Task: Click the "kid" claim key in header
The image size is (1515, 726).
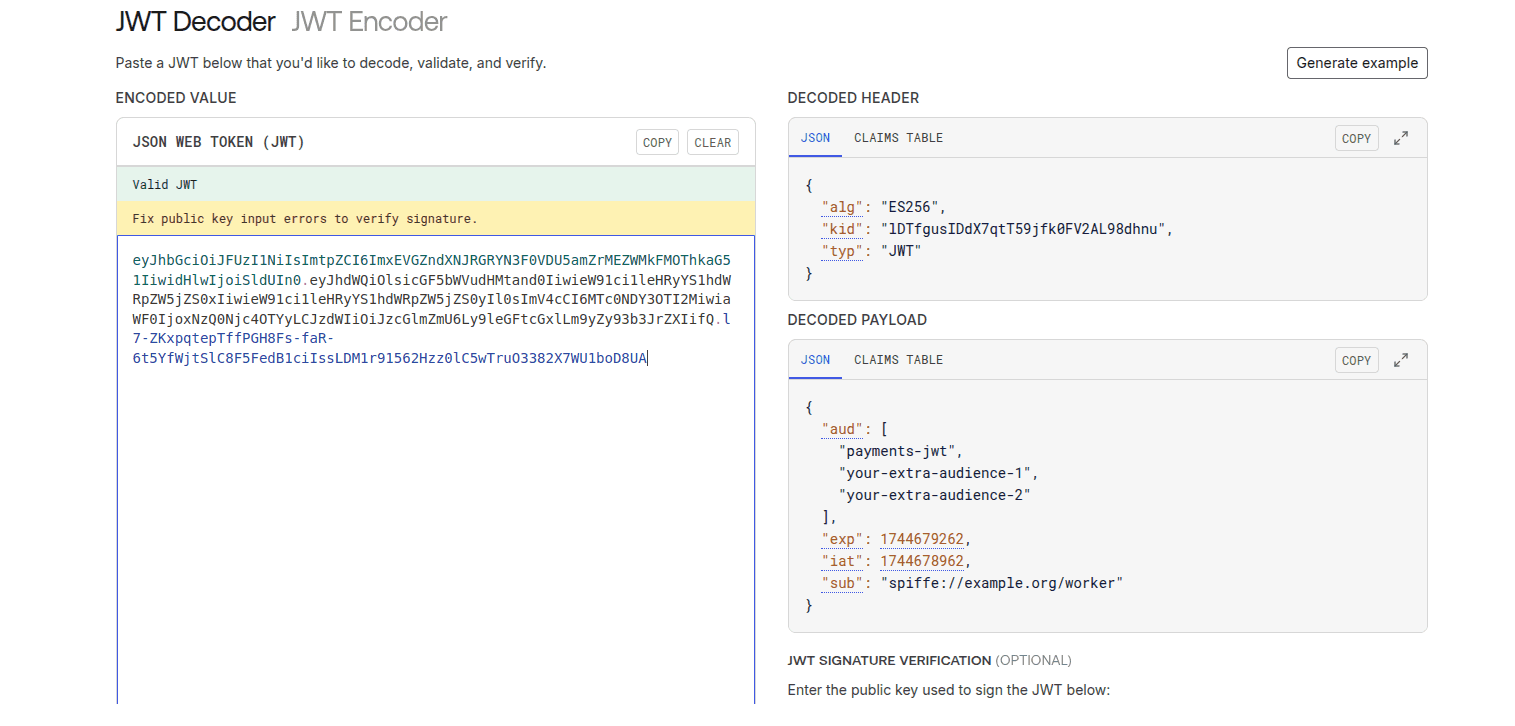Action: 841,229
